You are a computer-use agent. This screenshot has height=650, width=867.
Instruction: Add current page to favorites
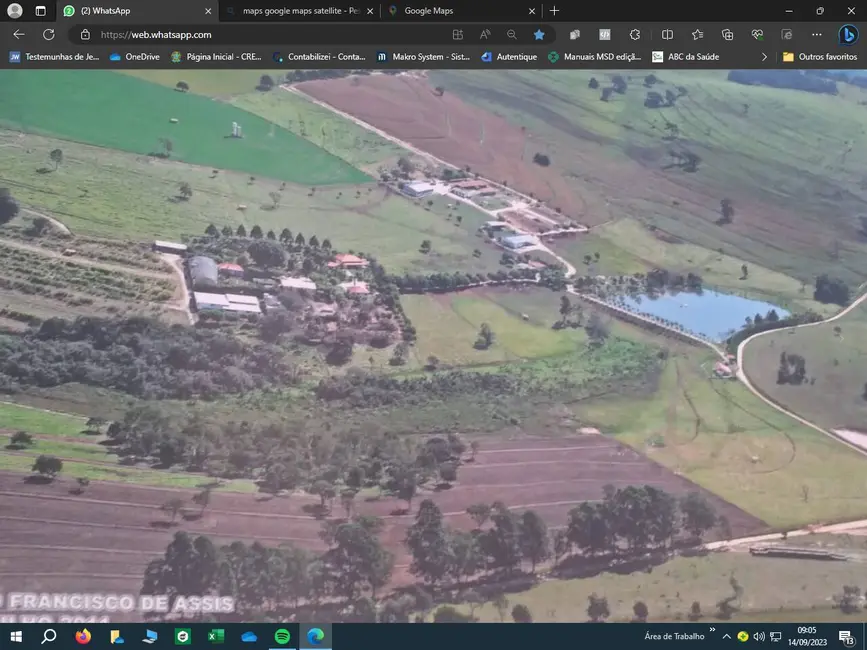click(539, 33)
